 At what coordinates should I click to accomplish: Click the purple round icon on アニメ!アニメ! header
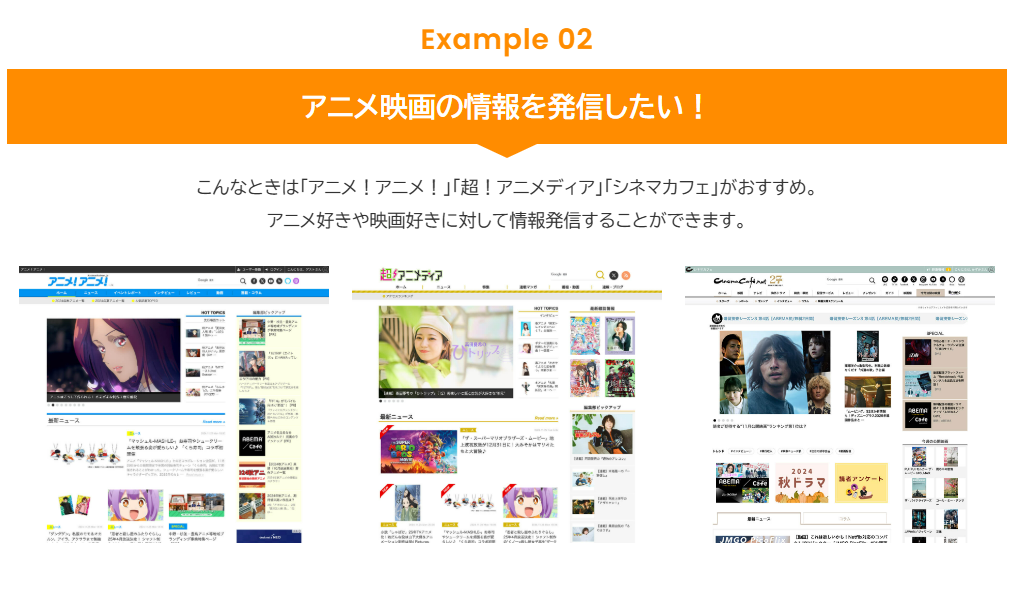tap(296, 281)
